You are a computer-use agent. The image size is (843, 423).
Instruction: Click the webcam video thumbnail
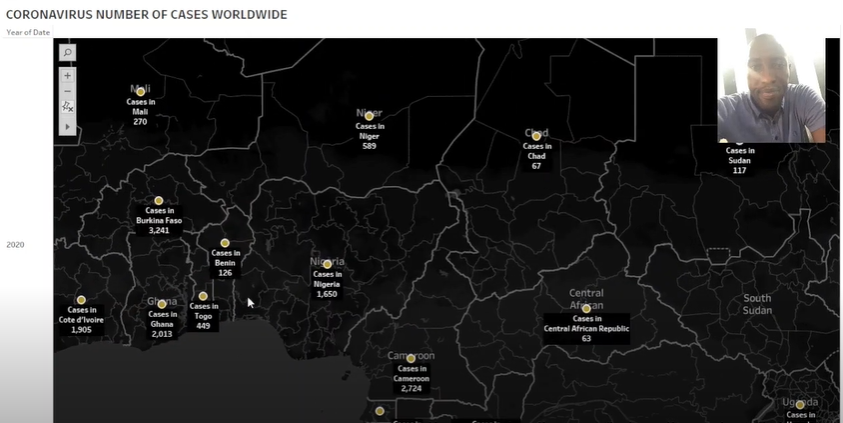771,90
